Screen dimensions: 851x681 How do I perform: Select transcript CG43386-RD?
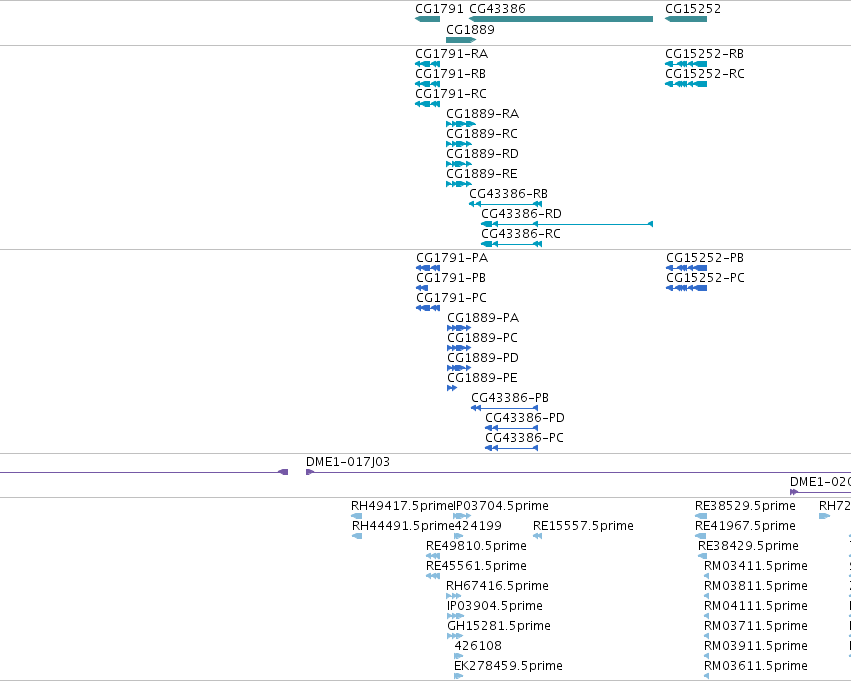click(522, 214)
